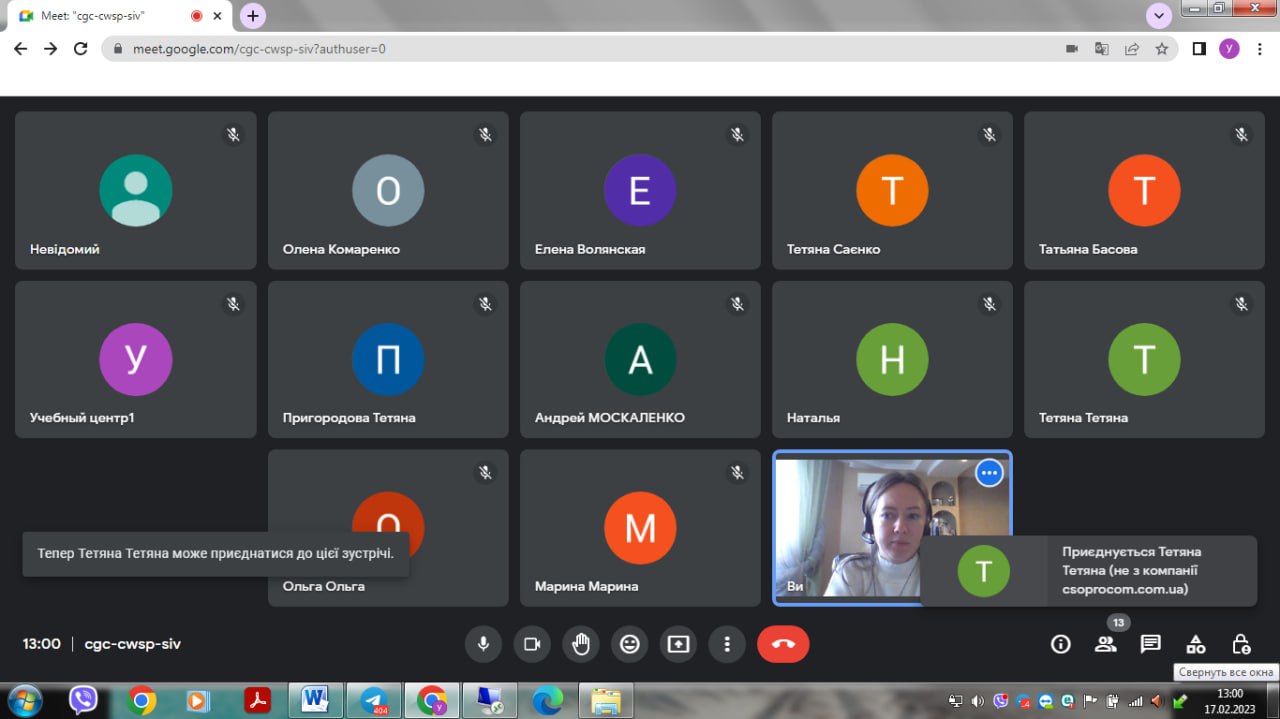Open the activities icon
The height and width of the screenshot is (719, 1280).
click(x=1196, y=644)
